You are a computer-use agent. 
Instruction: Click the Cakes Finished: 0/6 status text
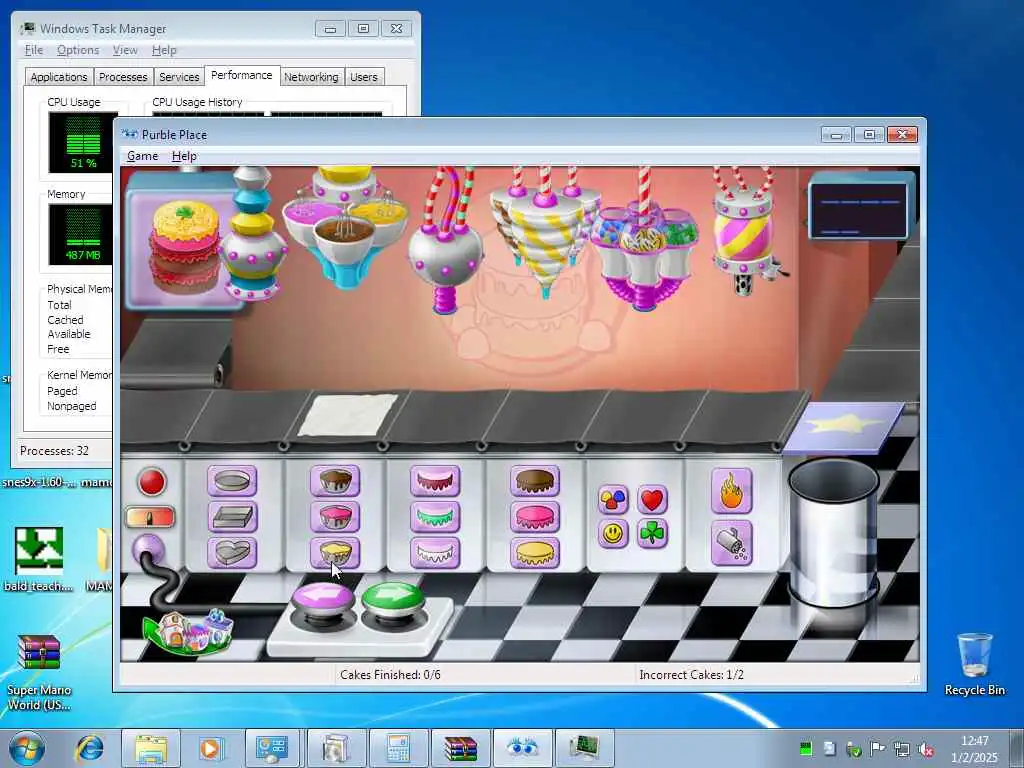pyautogui.click(x=391, y=675)
